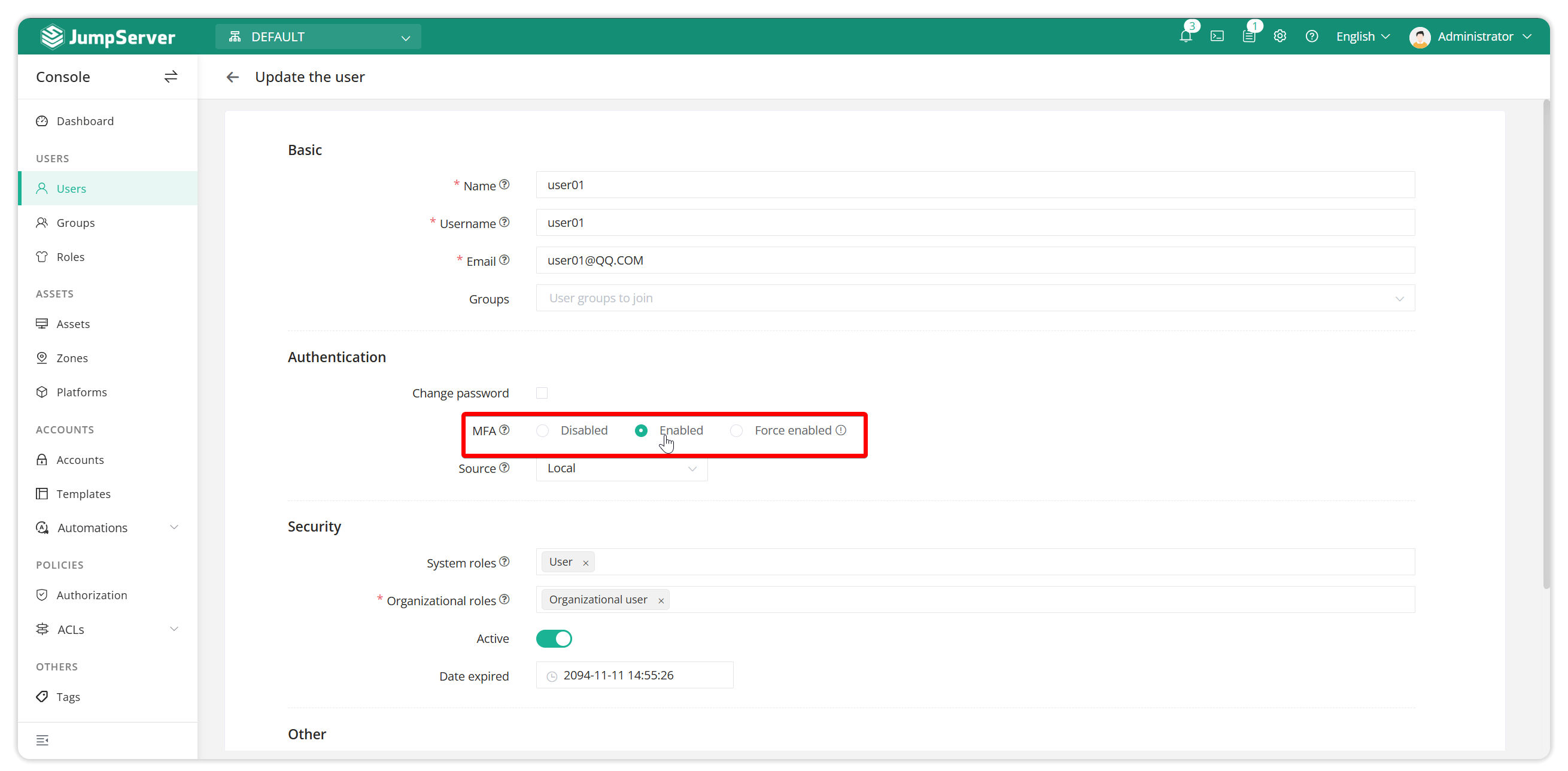
Task: Open the Source Local dropdown
Action: pos(621,468)
